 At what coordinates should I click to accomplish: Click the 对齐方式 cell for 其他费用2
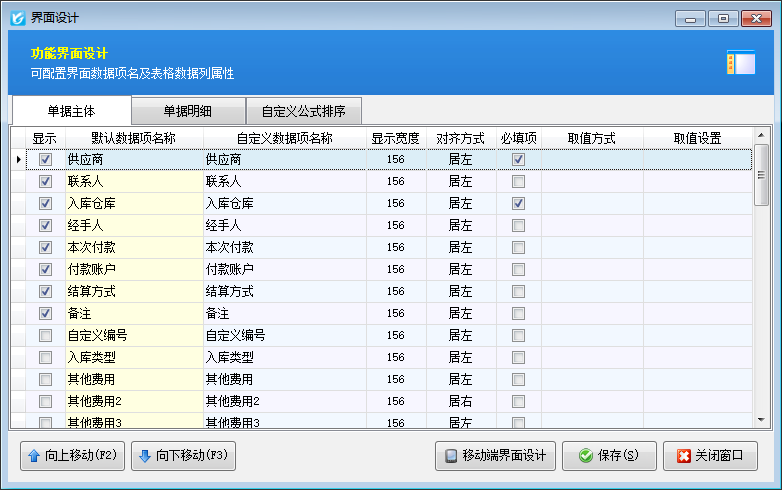(x=460, y=401)
